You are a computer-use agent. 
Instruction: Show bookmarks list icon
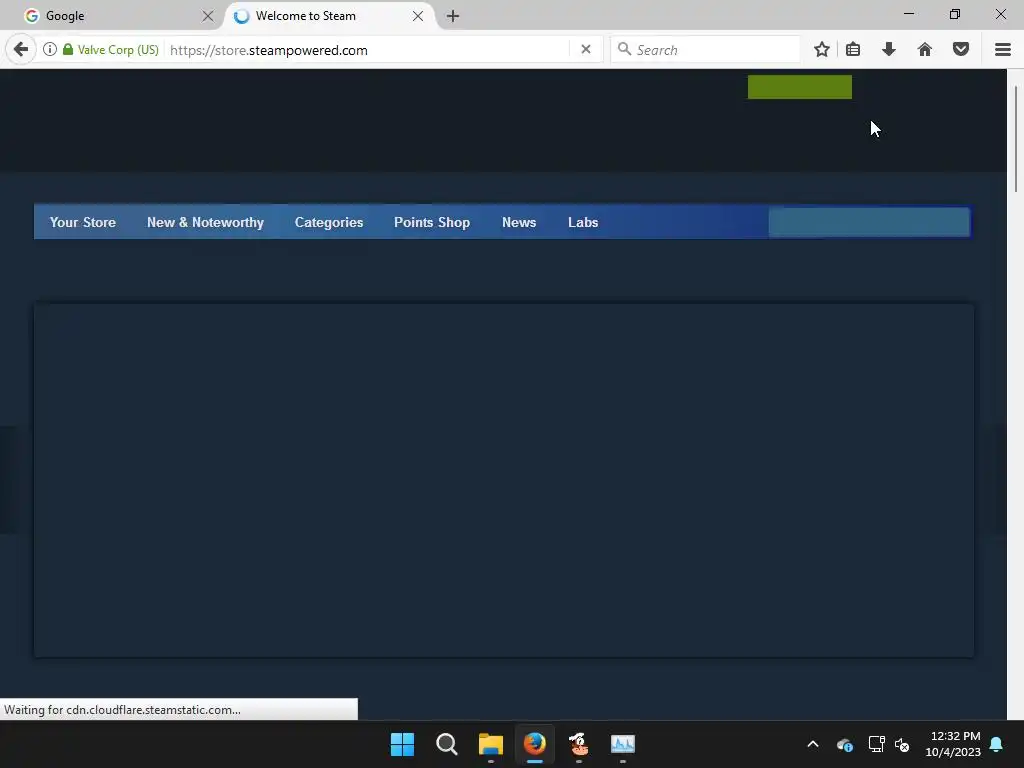[x=853, y=50]
